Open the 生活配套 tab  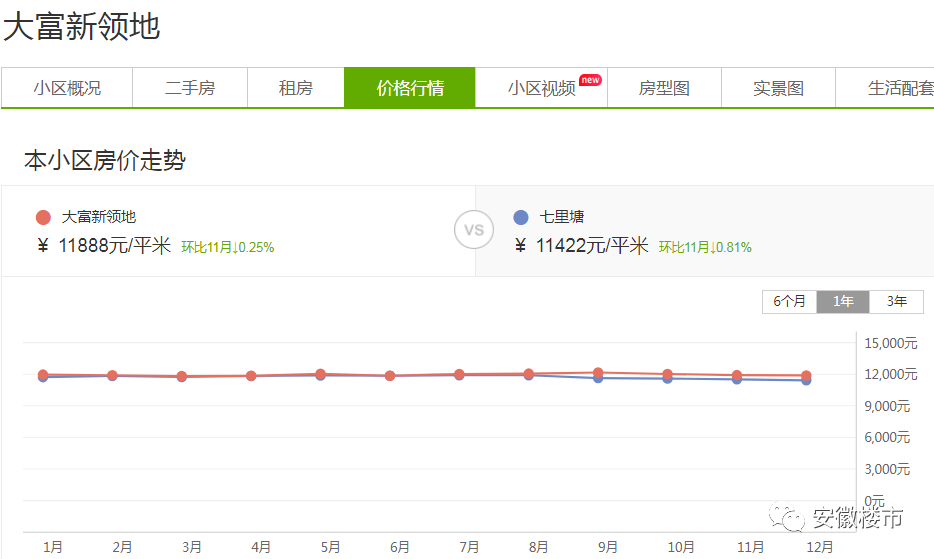point(885,88)
